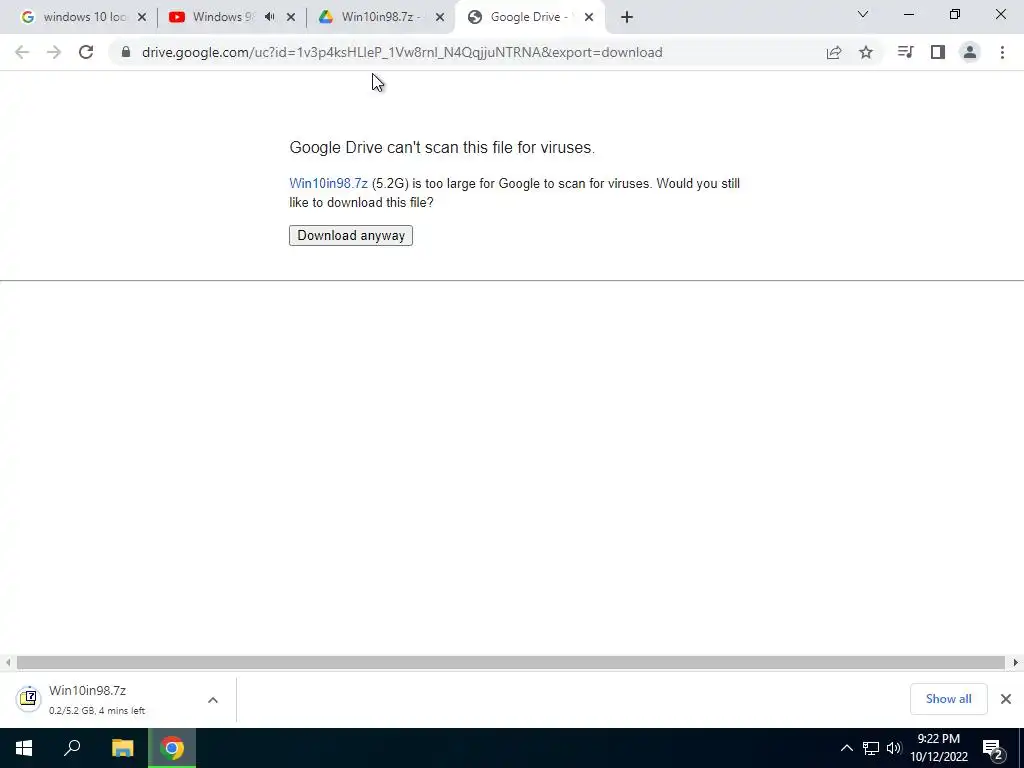Mute the audio on the YouTube tab
The width and height of the screenshot is (1024, 768).
pos(270,17)
